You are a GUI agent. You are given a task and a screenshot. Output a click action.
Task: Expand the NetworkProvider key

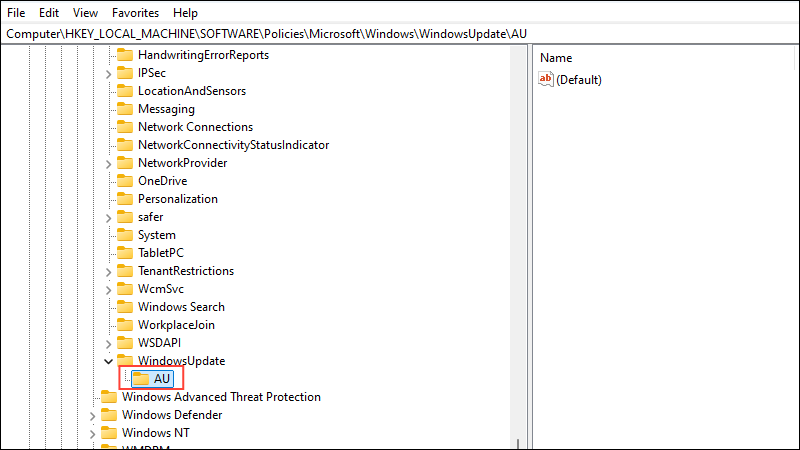point(108,164)
